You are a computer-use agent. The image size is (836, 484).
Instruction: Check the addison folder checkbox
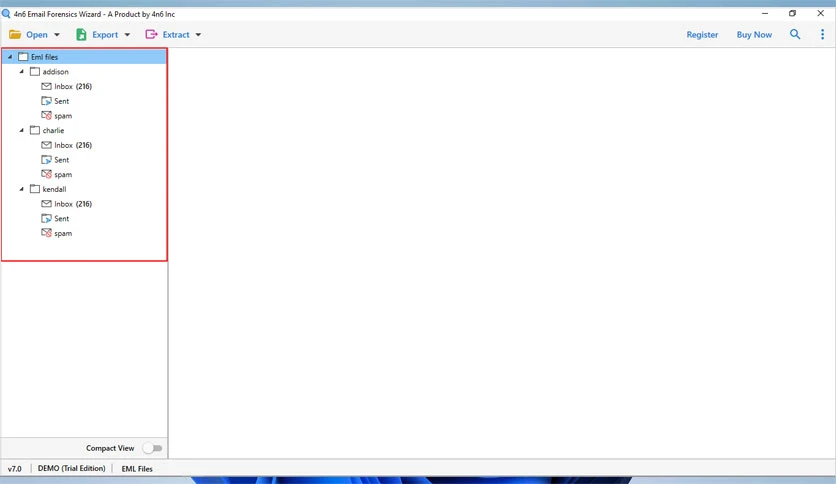coord(35,71)
